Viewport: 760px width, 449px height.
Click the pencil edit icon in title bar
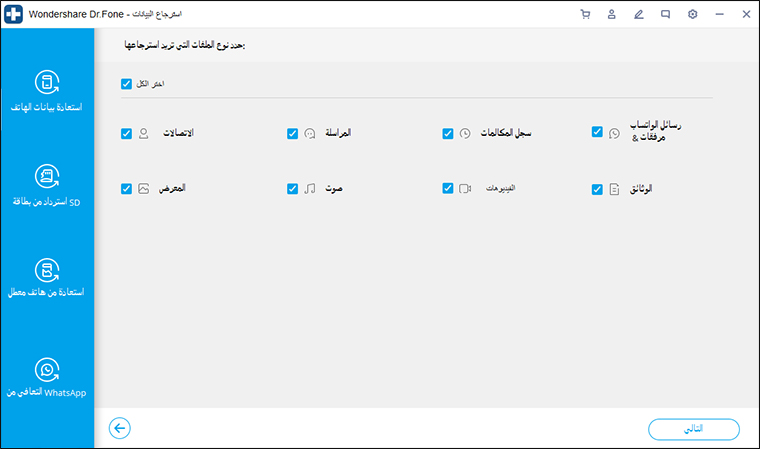tap(639, 14)
